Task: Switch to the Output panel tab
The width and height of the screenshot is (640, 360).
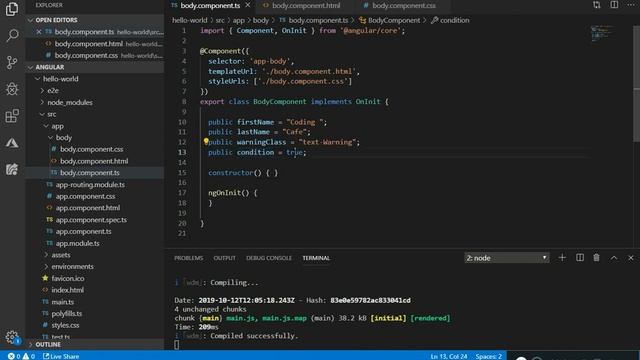Action: [x=224, y=258]
